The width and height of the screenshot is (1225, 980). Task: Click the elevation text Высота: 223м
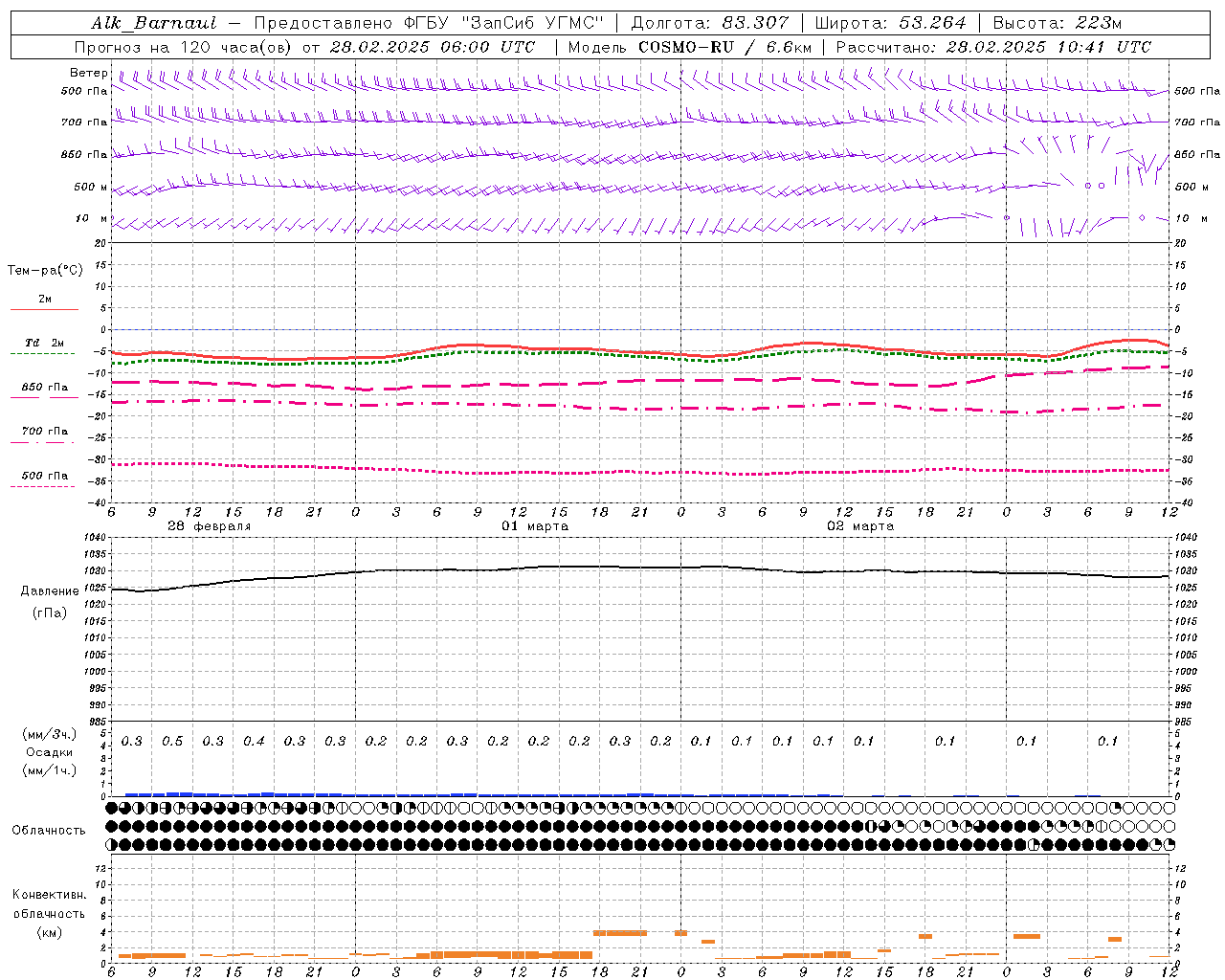click(1058, 23)
